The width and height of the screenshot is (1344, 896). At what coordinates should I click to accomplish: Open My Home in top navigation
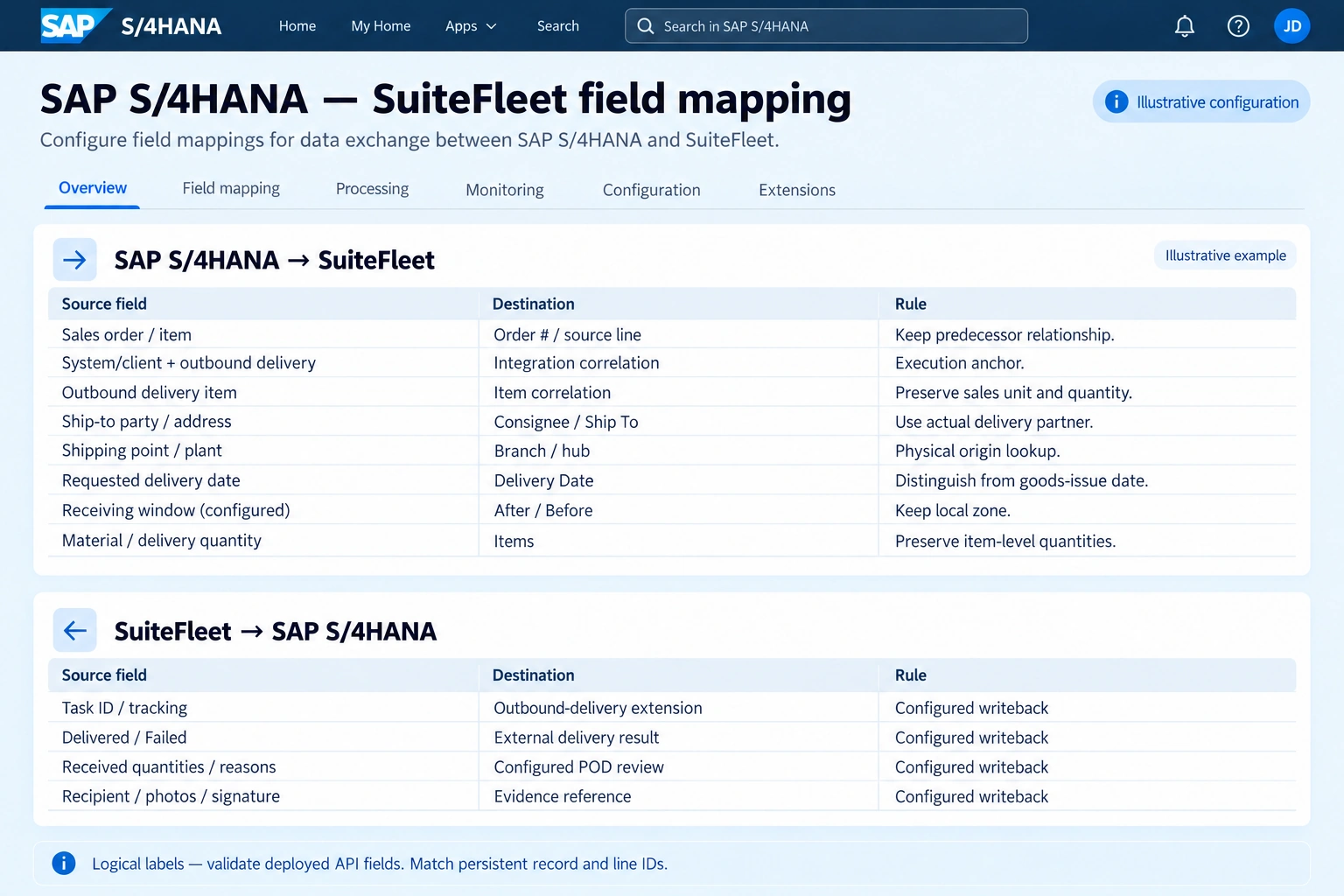pos(381,26)
